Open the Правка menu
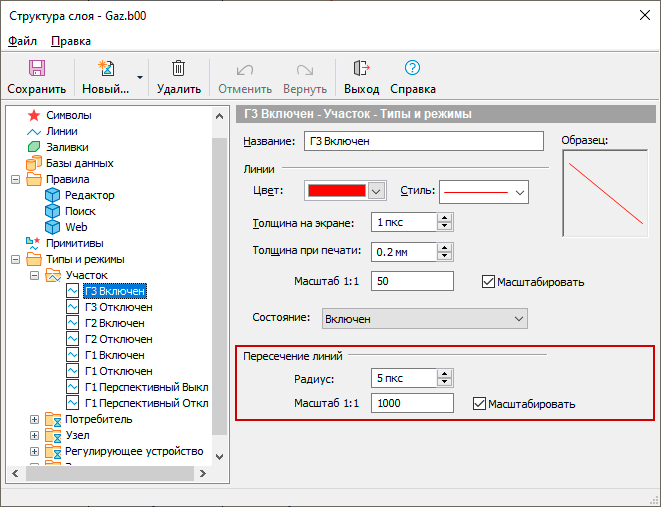This screenshot has height=507, width=661. (x=71, y=41)
